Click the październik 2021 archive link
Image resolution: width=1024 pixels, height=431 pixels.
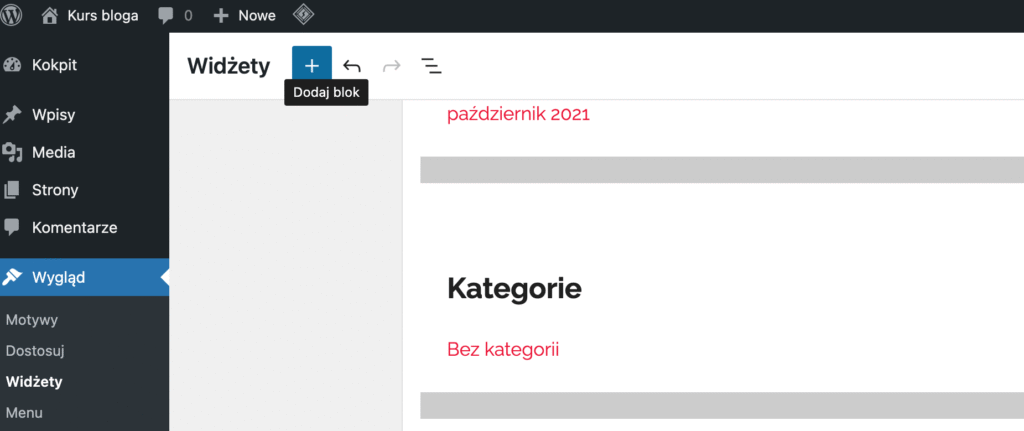tap(518, 114)
